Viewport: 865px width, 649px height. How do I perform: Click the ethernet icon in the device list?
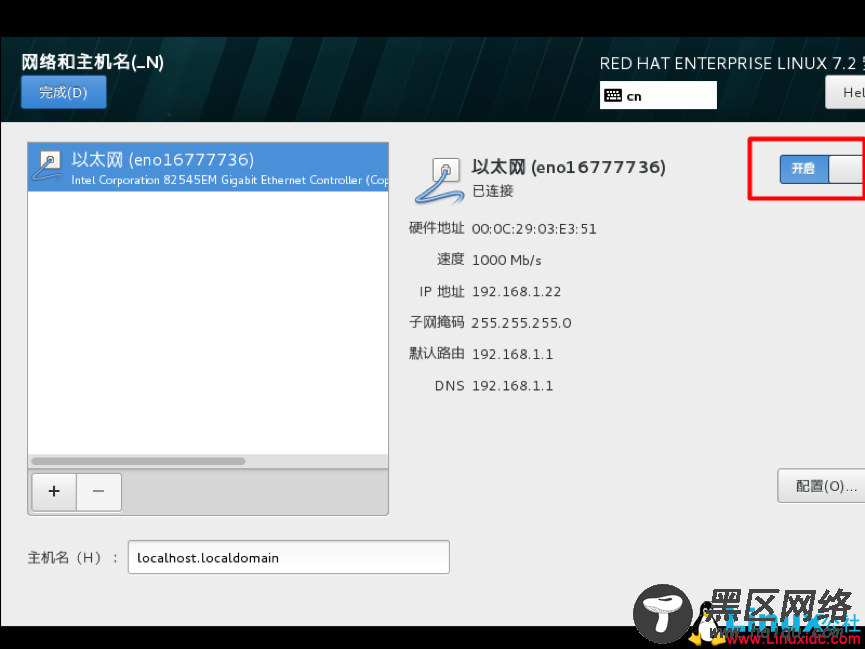coord(47,167)
